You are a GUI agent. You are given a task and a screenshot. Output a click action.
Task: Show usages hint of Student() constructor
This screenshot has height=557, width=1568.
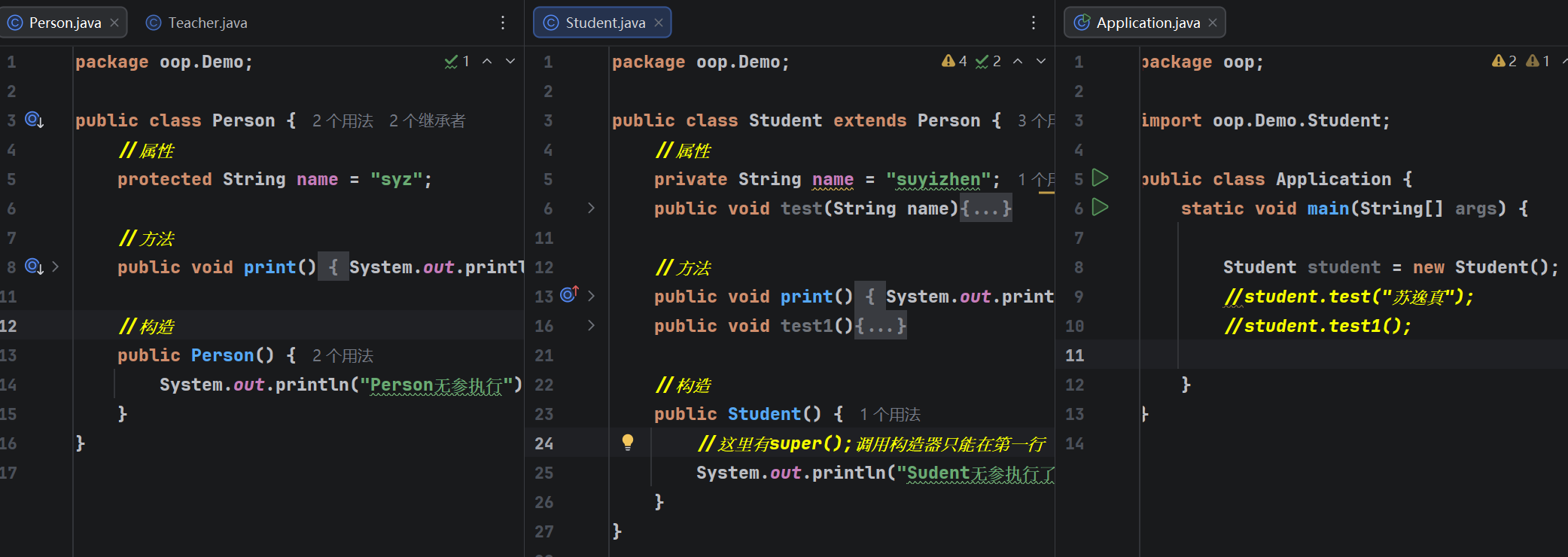[890, 414]
